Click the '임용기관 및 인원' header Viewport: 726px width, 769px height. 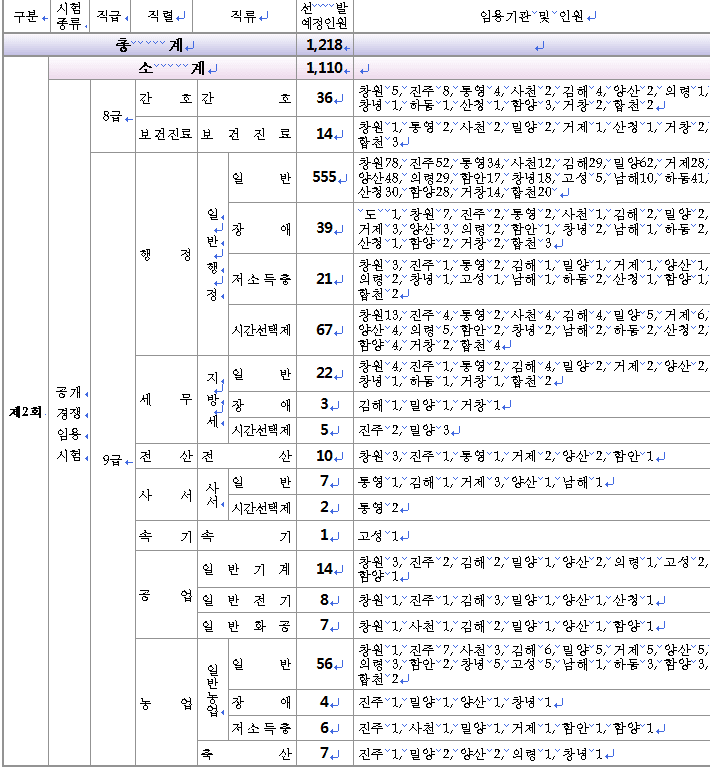[x=532, y=16]
